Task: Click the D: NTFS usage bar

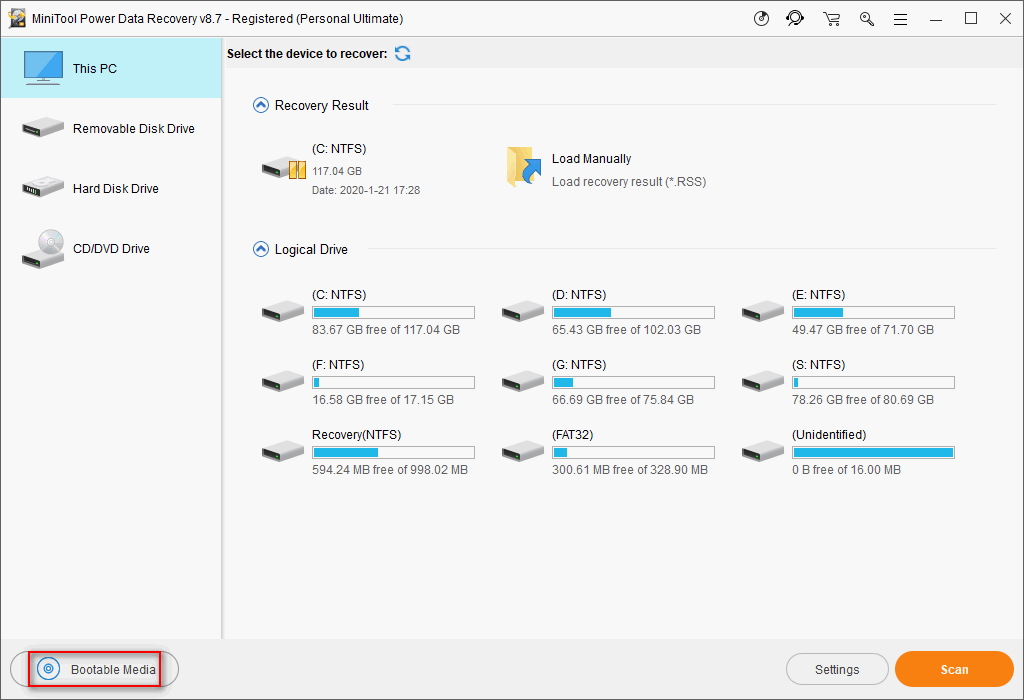Action: 633,312
